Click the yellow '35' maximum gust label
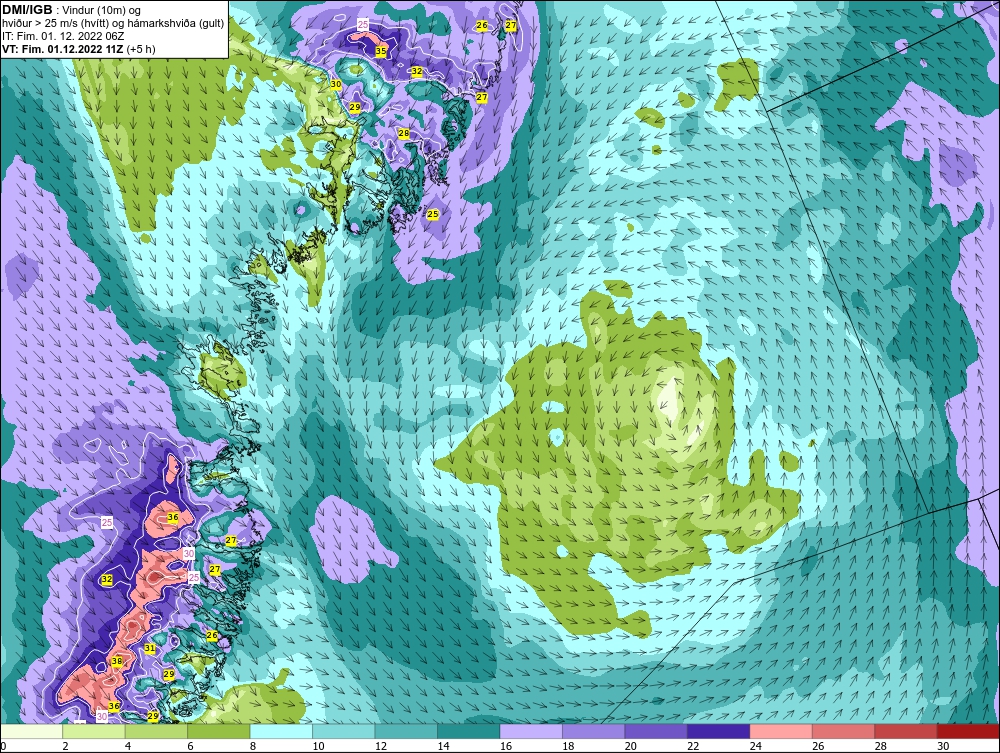This screenshot has height=753, width=1000. (x=381, y=51)
